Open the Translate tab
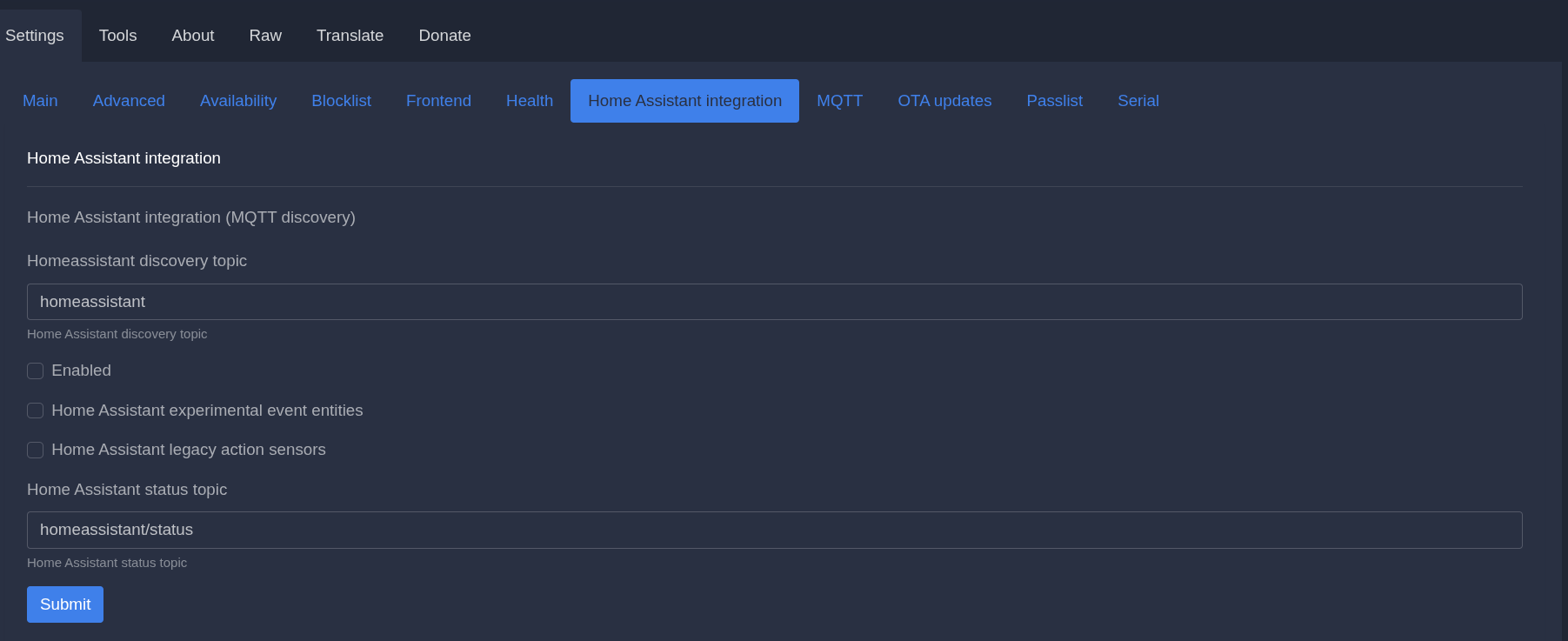 tap(350, 36)
